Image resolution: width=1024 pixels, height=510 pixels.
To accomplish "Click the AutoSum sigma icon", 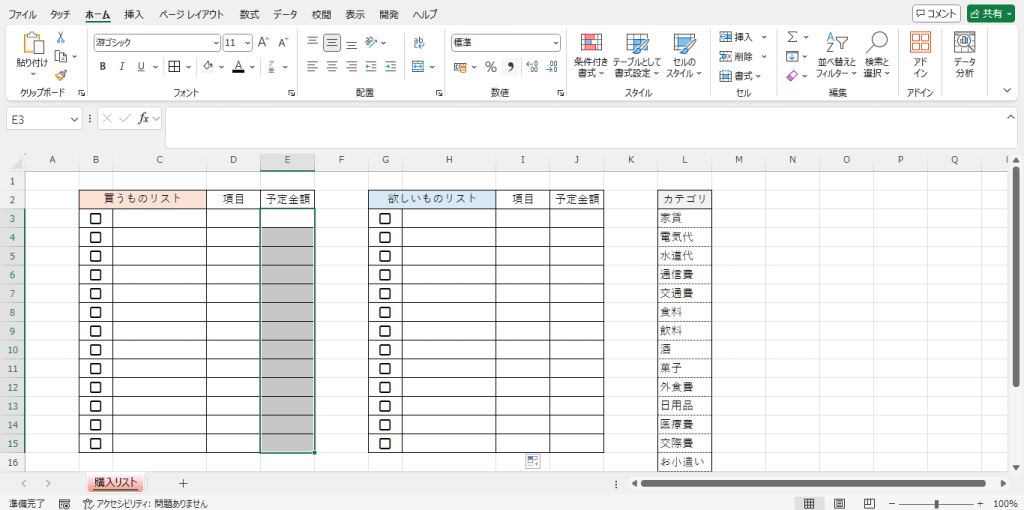I will click(x=792, y=37).
